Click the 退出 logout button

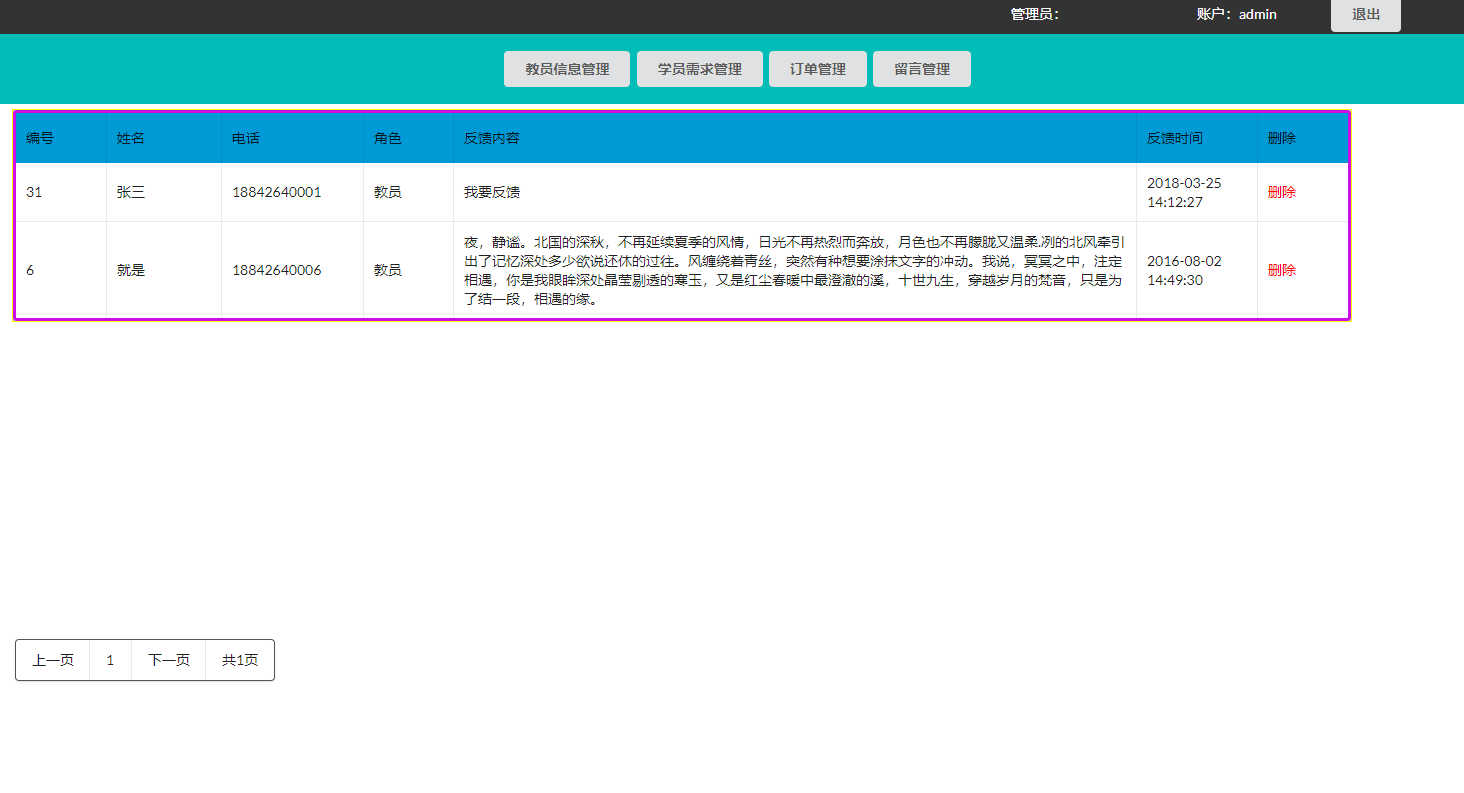tap(1364, 15)
